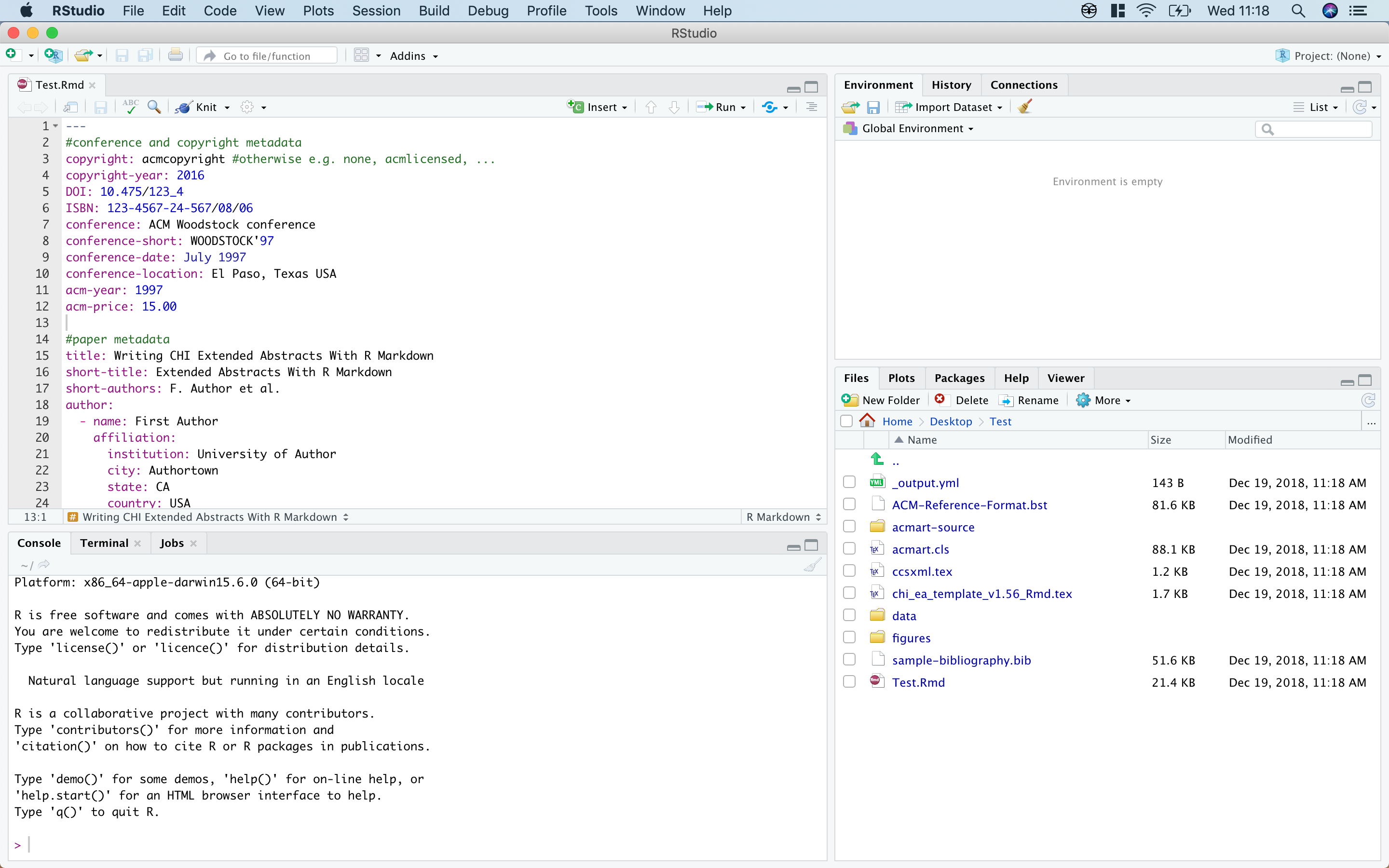Switch to the Terminal tab

(x=104, y=543)
